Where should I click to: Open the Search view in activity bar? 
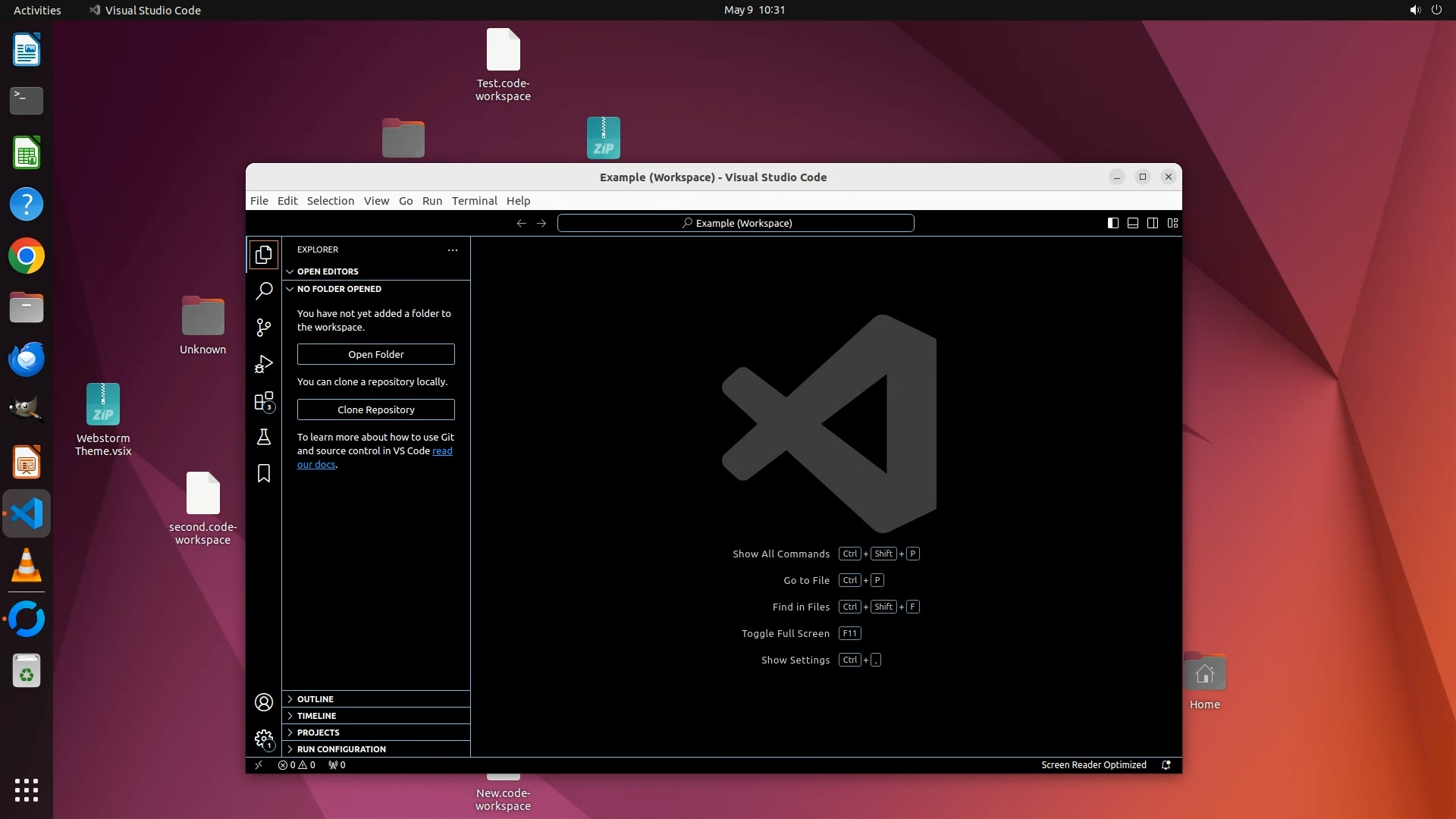pyautogui.click(x=263, y=291)
